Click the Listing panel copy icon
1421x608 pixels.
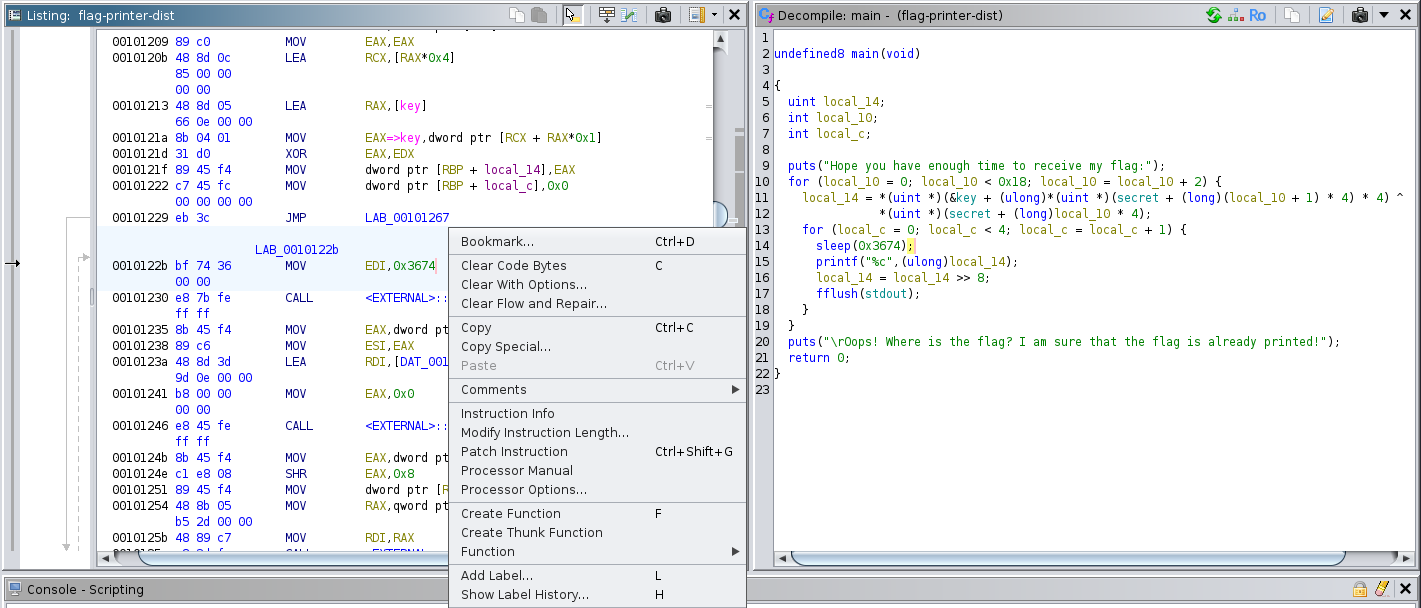517,15
